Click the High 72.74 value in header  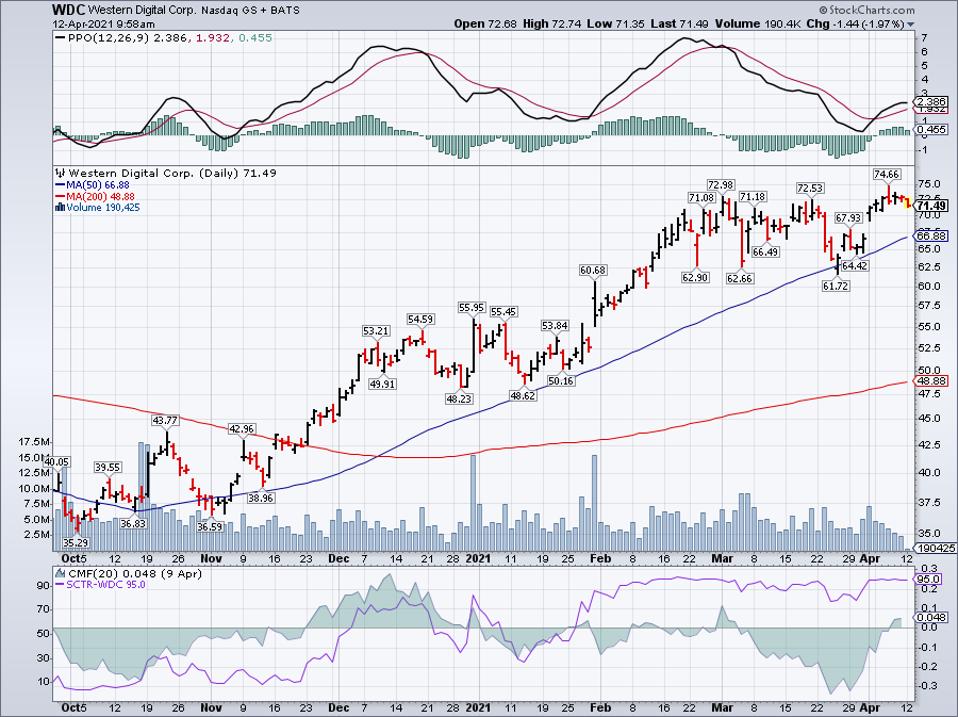click(x=552, y=24)
